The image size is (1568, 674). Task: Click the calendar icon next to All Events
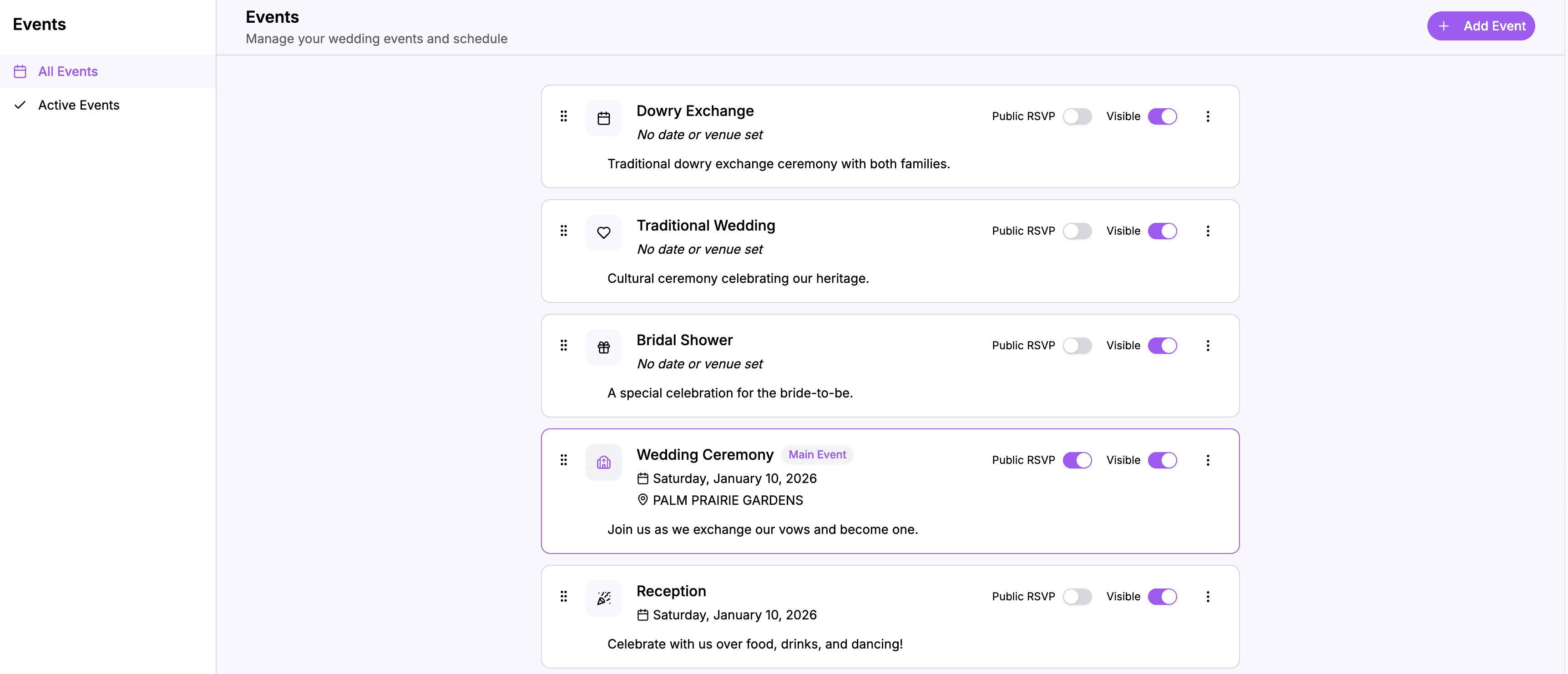tap(20, 71)
